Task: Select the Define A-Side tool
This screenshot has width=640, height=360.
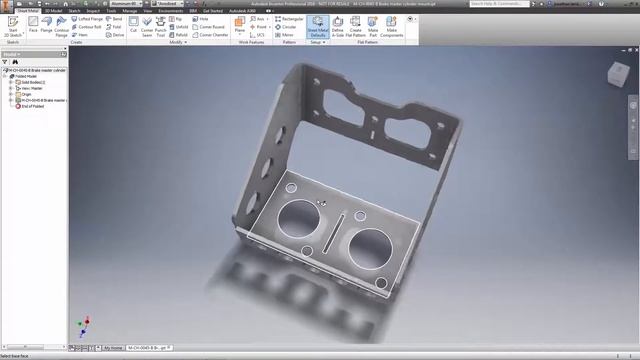Action: coord(338,27)
